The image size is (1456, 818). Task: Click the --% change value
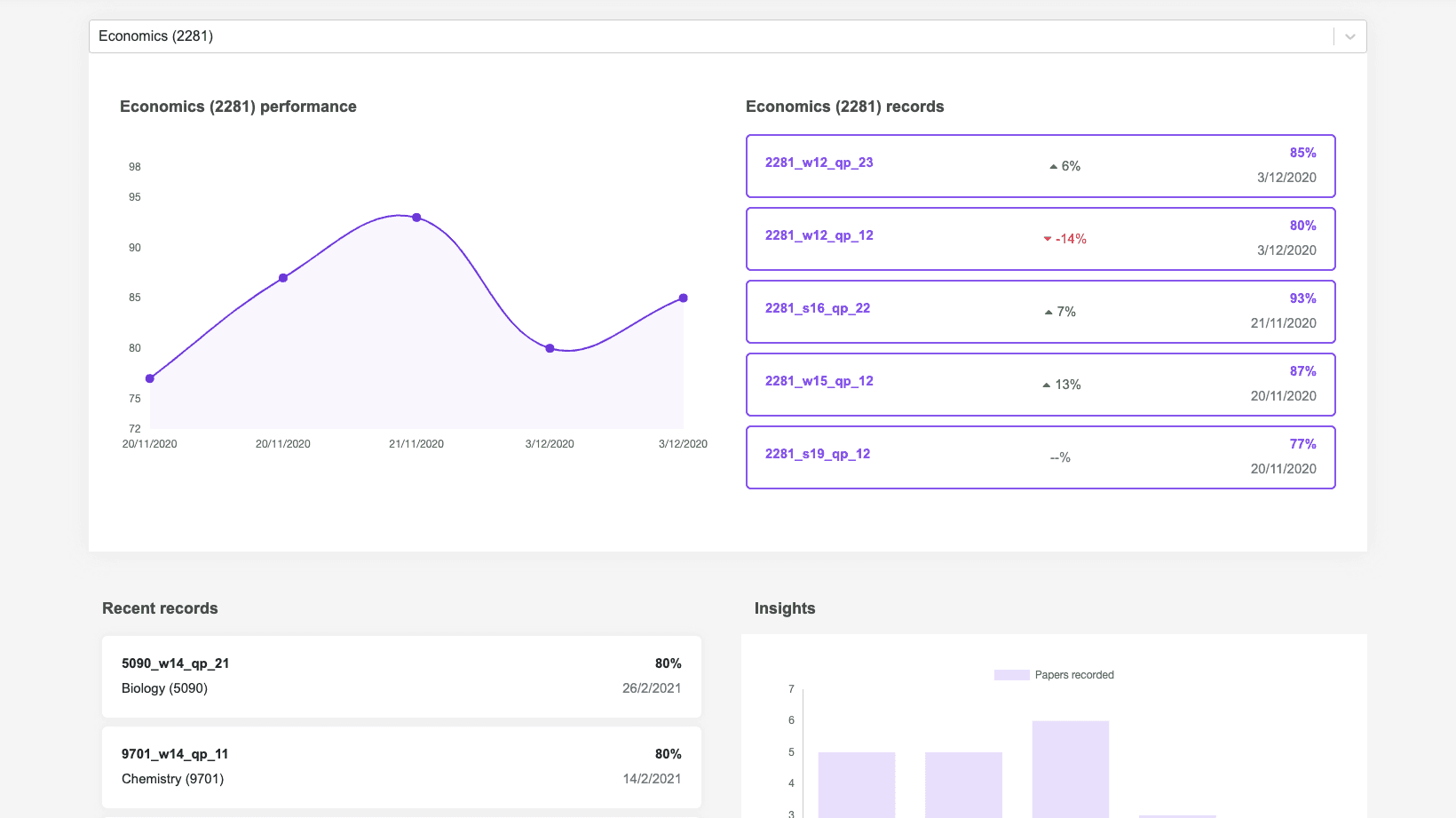1060,457
